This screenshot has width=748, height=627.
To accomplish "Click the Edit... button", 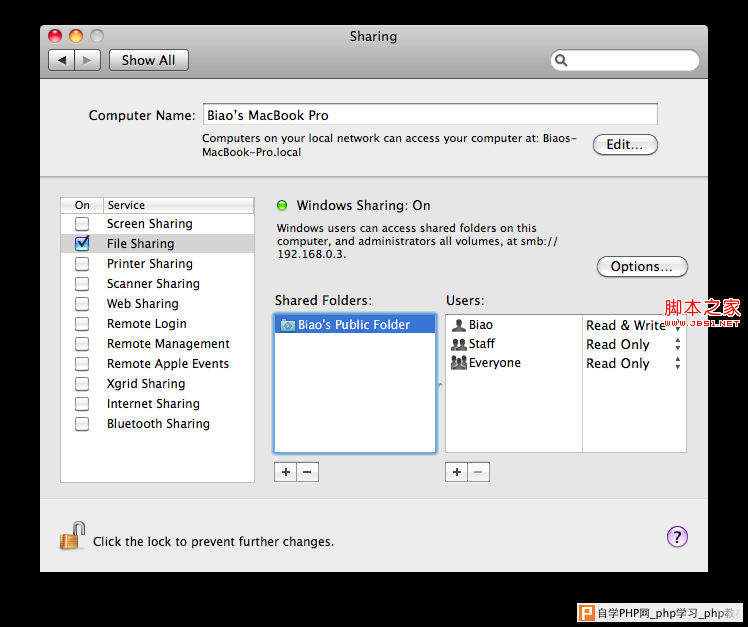I will (x=625, y=145).
